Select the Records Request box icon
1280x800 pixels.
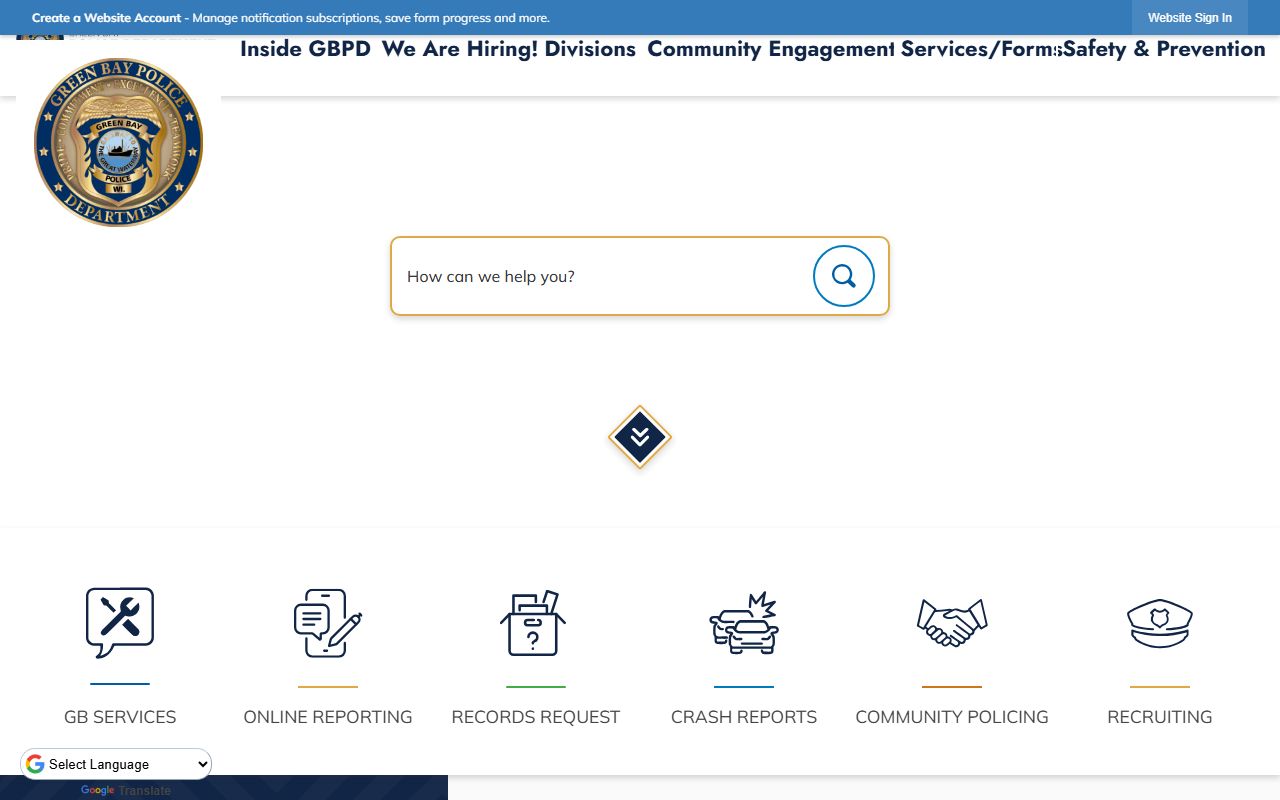point(534,622)
